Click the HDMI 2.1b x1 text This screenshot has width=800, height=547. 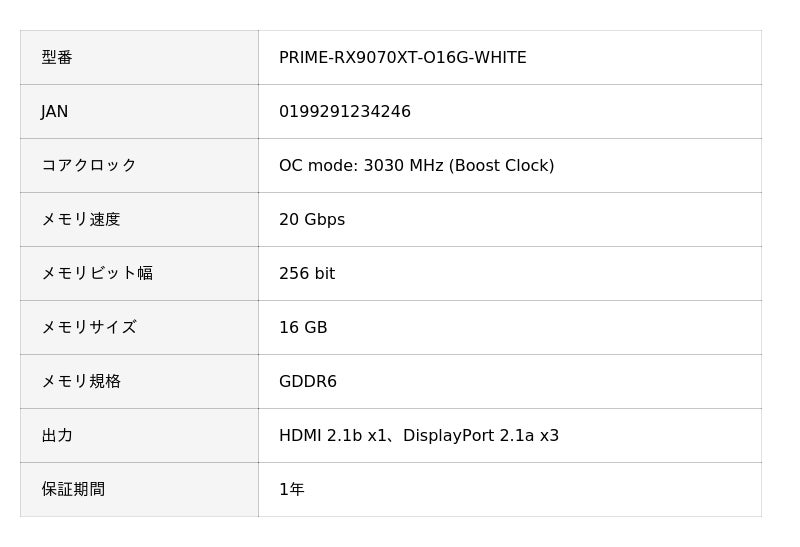(333, 436)
